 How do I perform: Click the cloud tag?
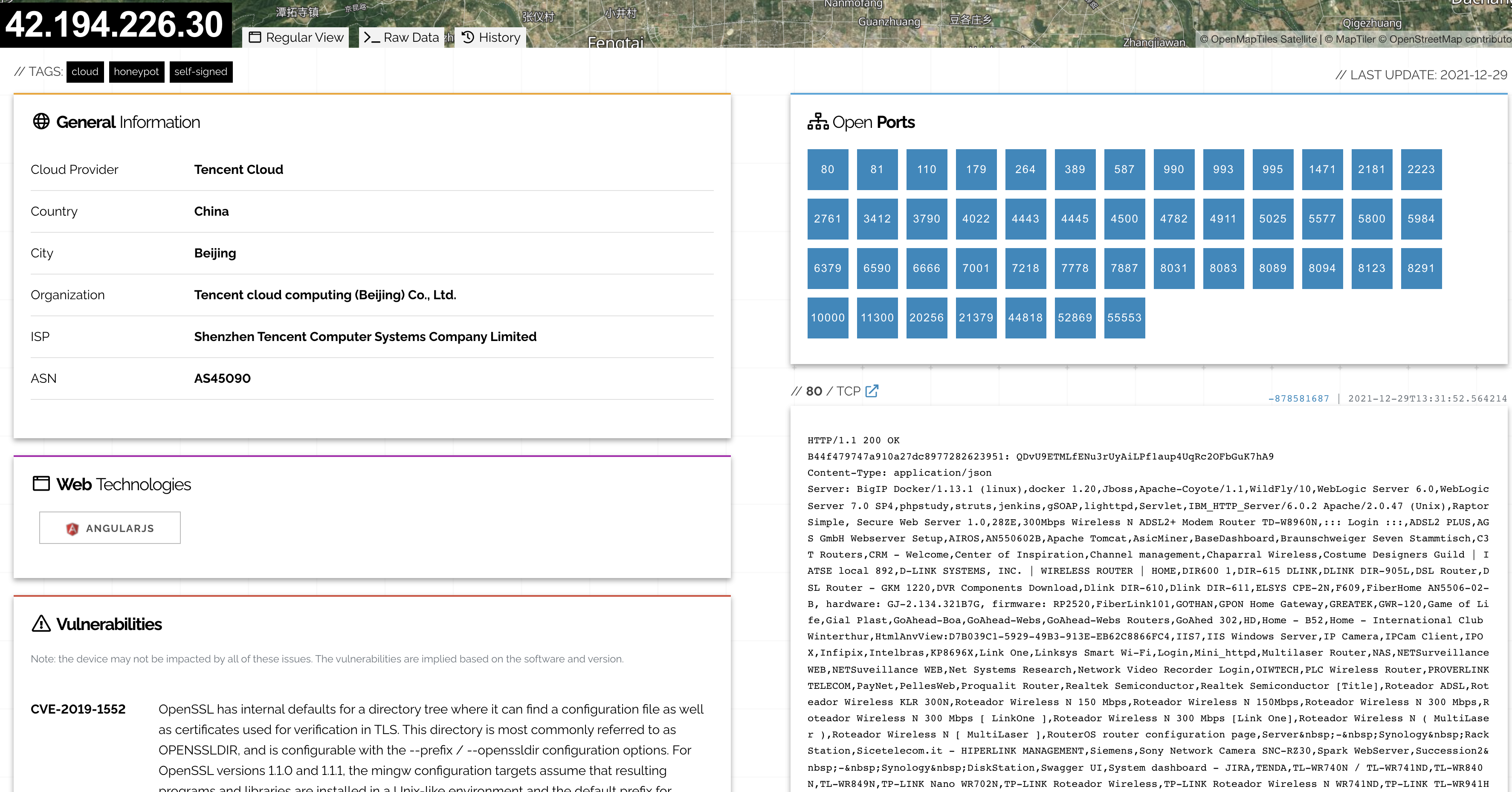pos(85,72)
